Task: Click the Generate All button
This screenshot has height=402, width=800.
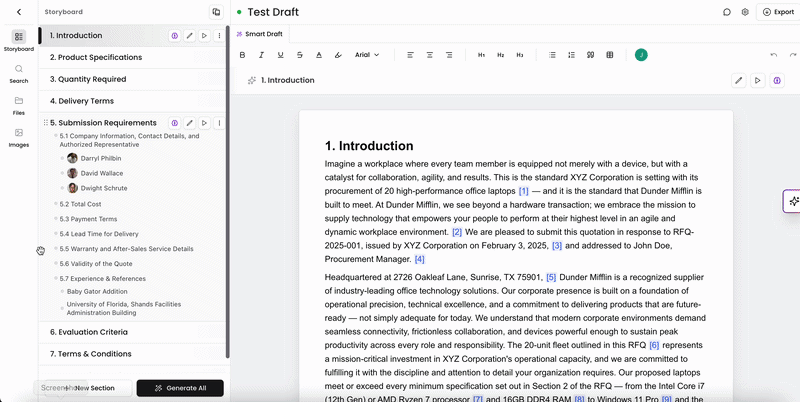Action: tap(180, 388)
